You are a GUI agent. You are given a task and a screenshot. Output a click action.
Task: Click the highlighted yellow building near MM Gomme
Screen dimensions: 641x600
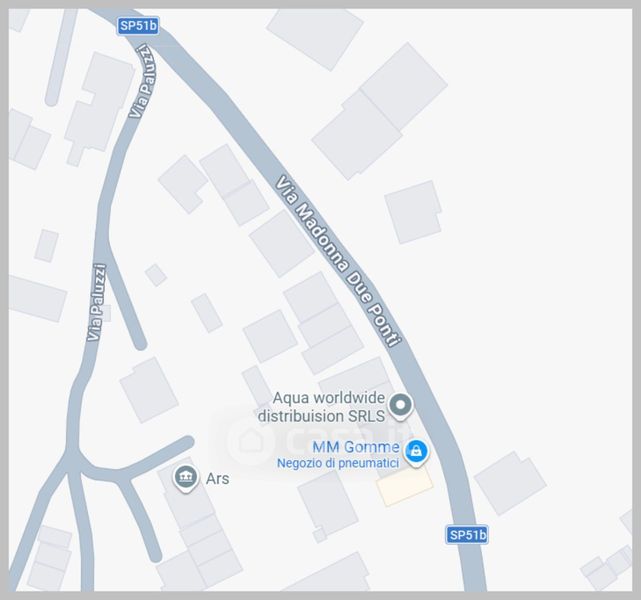(x=405, y=486)
